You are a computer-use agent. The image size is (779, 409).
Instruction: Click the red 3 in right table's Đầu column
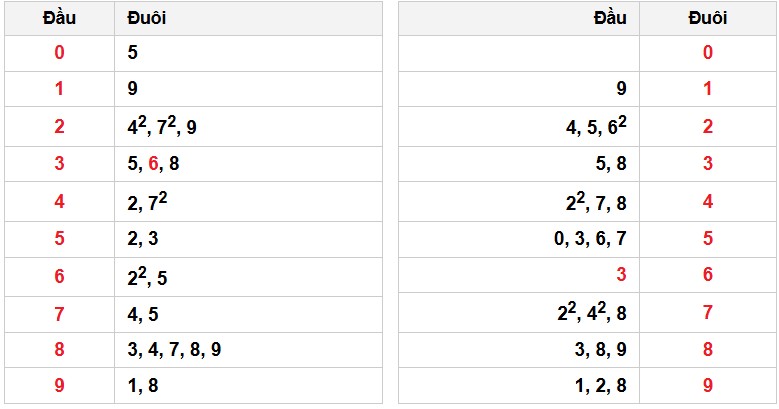tap(620, 274)
